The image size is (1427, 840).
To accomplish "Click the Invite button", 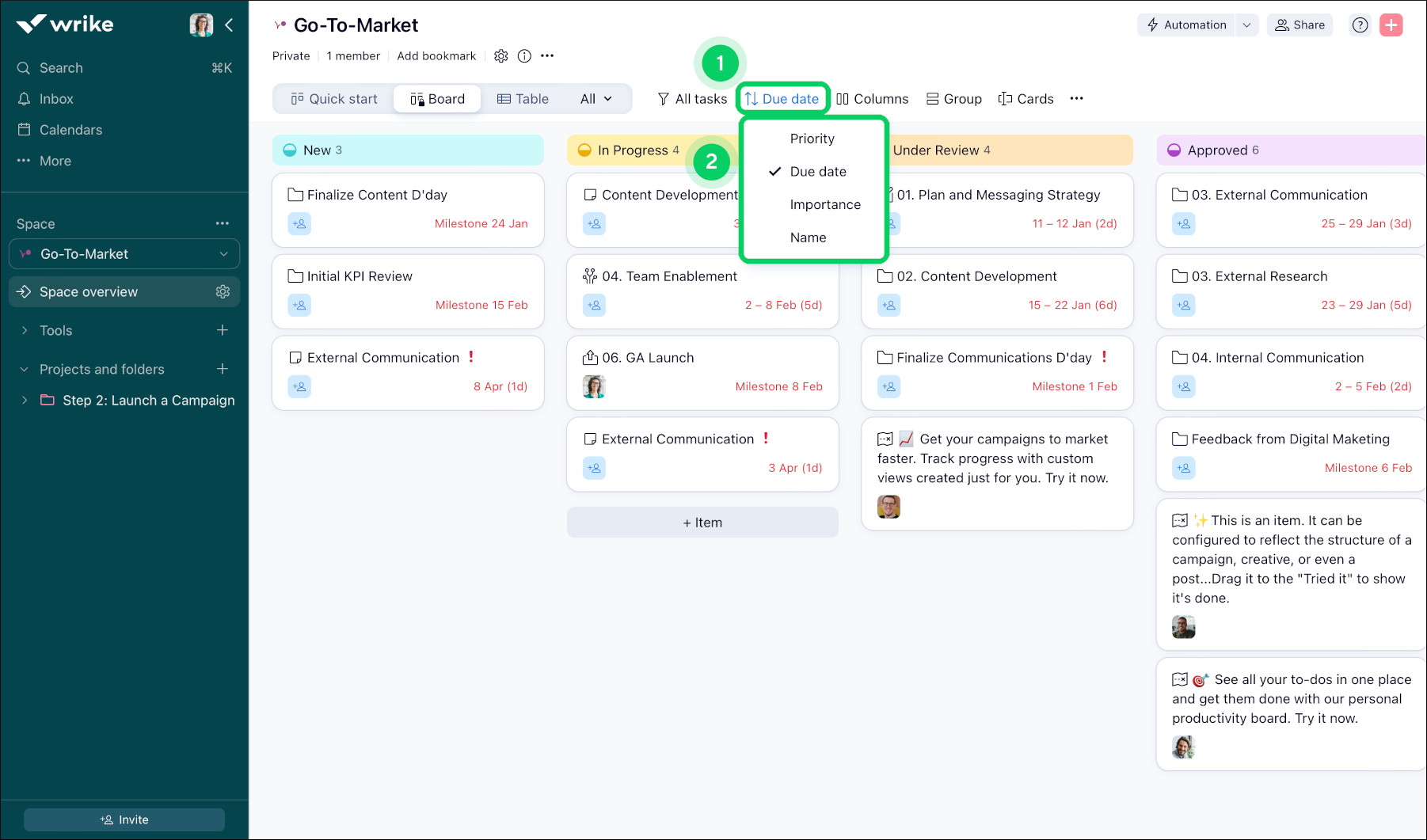I will click(x=124, y=819).
